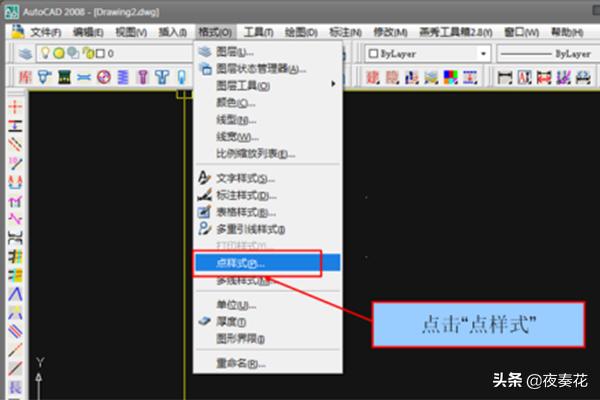Open the 文件(F) menu
600x400 pixels.
click(x=46, y=32)
